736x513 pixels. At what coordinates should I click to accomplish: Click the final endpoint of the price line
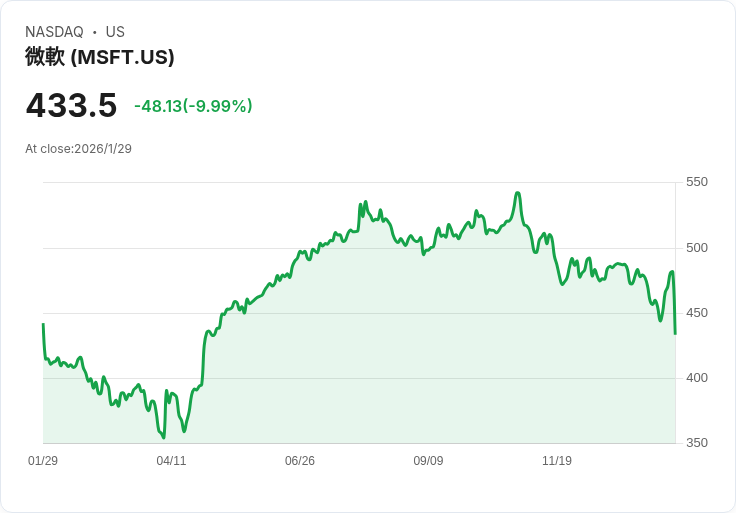(x=675, y=333)
